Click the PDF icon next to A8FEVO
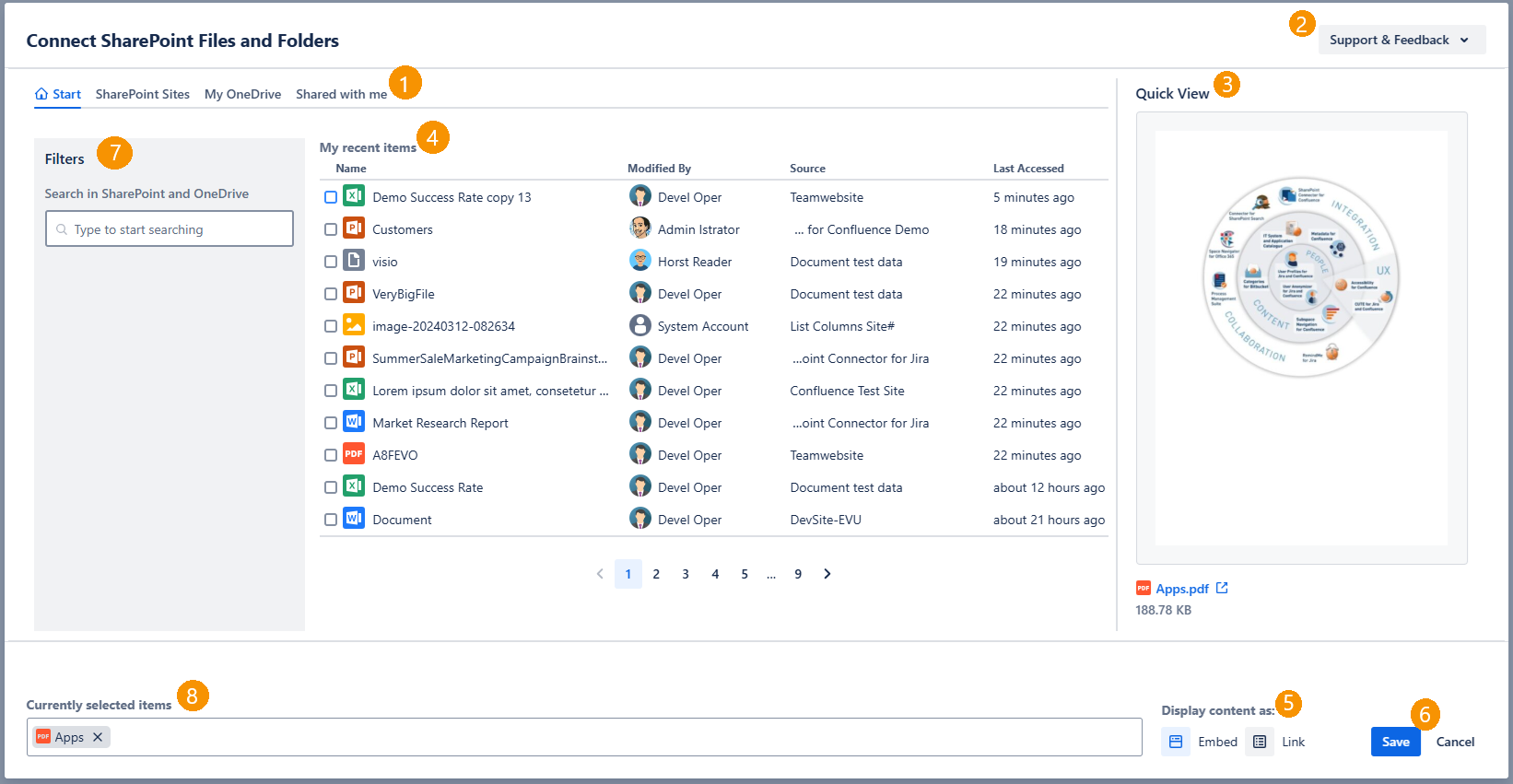Viewport: 1513px width, 784px height. (354, 454)
